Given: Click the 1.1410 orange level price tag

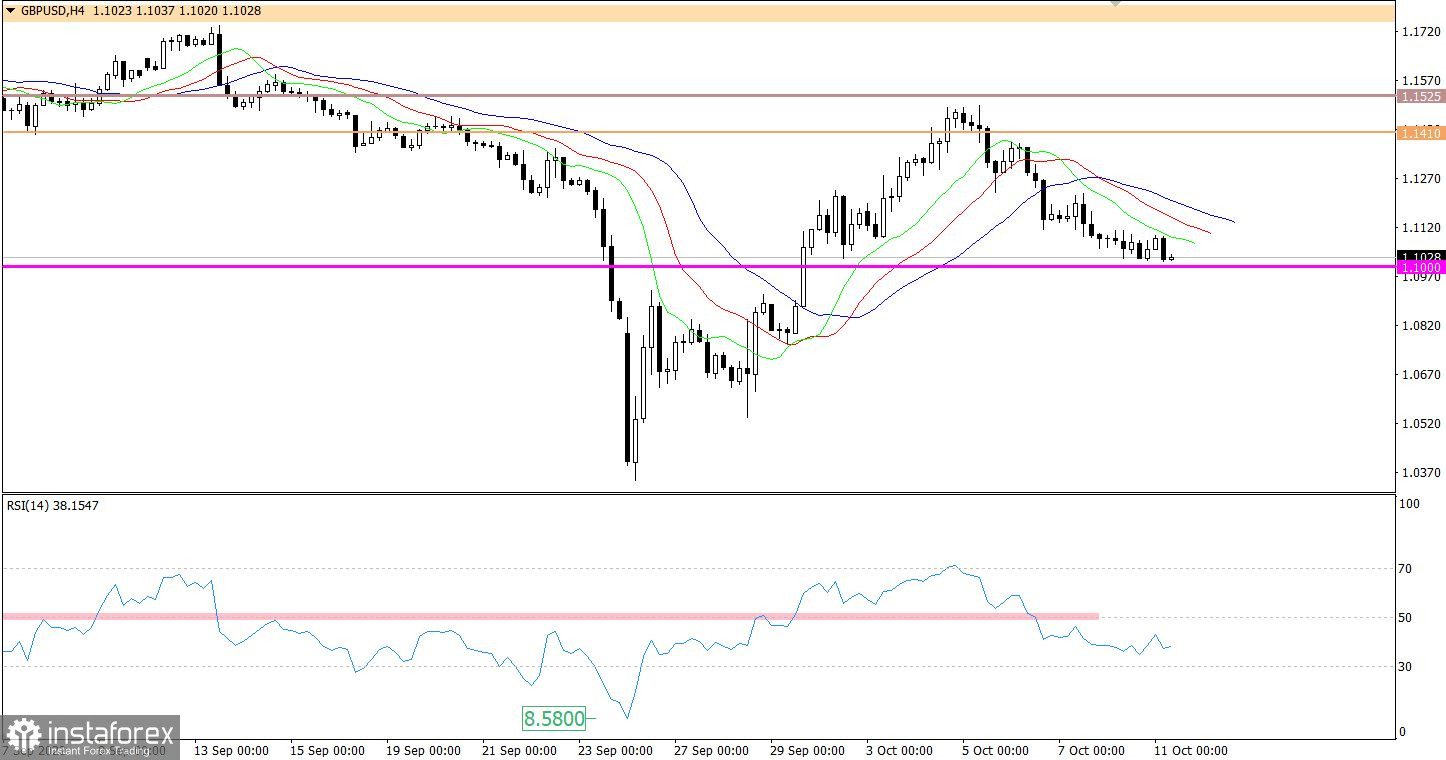Looking at the screenshot, I should coord(1420,132).
